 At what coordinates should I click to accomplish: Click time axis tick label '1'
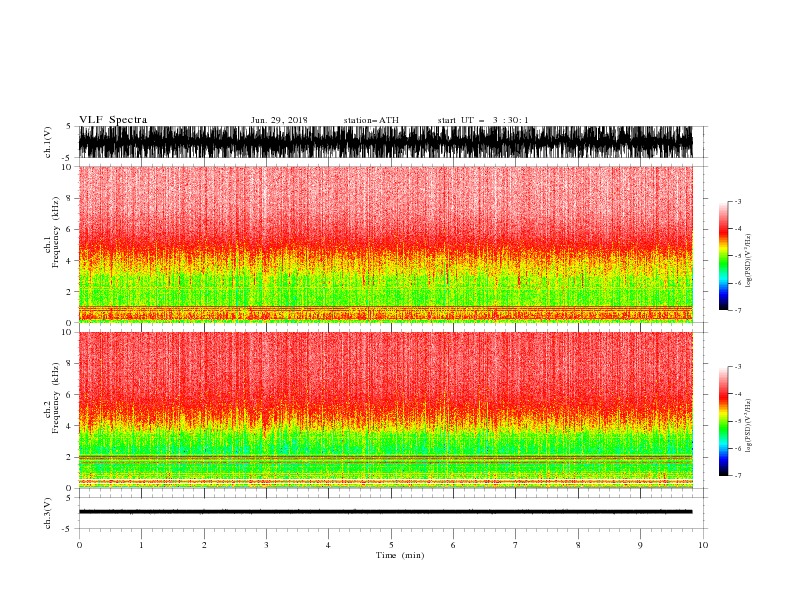point(141,545)
